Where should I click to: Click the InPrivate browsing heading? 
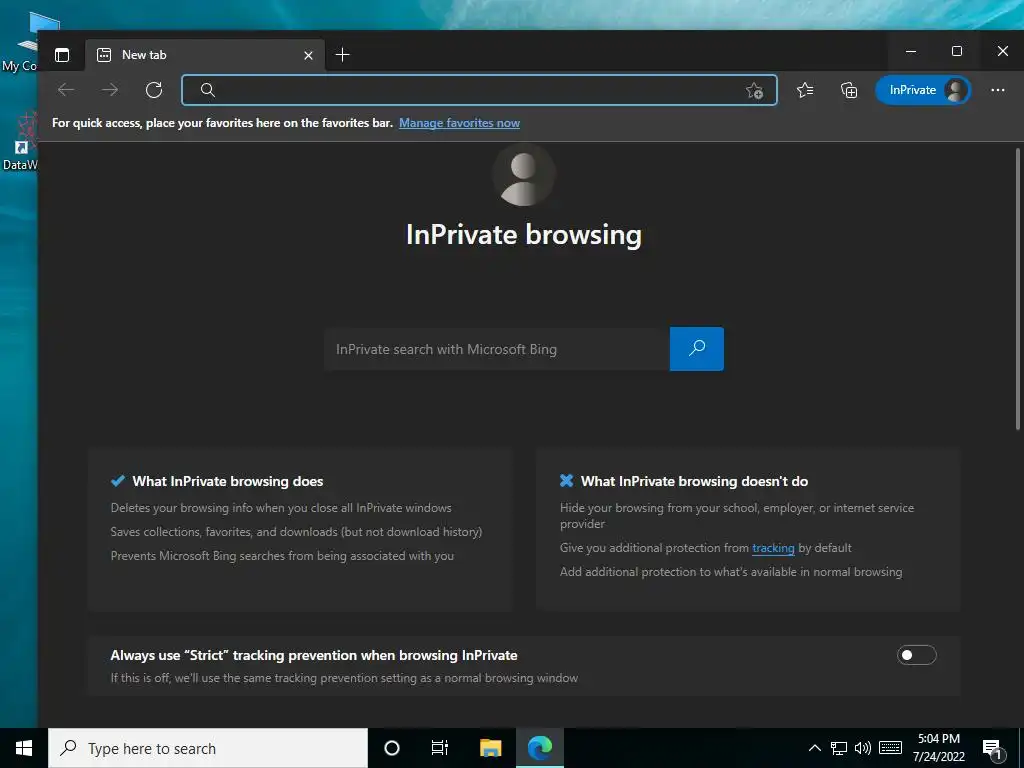(x=524, y=234)
